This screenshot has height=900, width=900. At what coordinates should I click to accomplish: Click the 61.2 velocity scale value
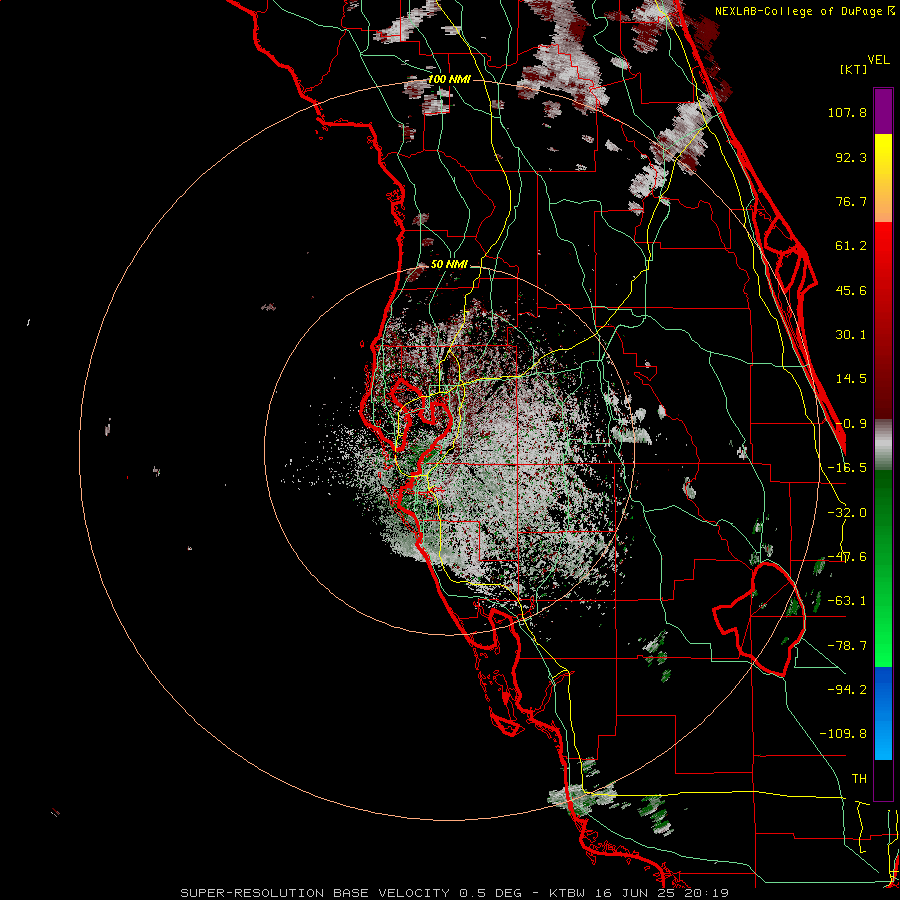(x=851, y=246)
